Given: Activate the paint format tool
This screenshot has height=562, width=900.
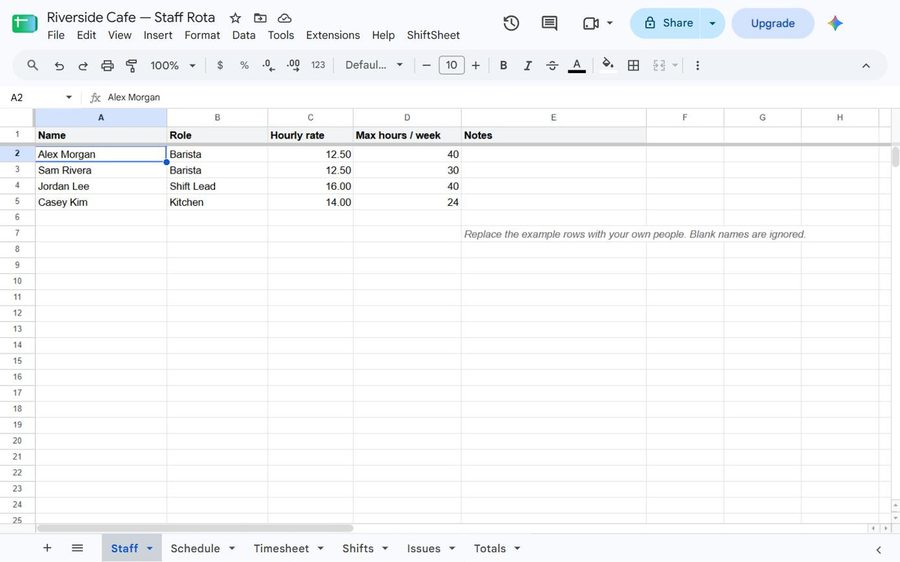Looking at the screenshot, I should pyautogui.click(x=131, y=65).
